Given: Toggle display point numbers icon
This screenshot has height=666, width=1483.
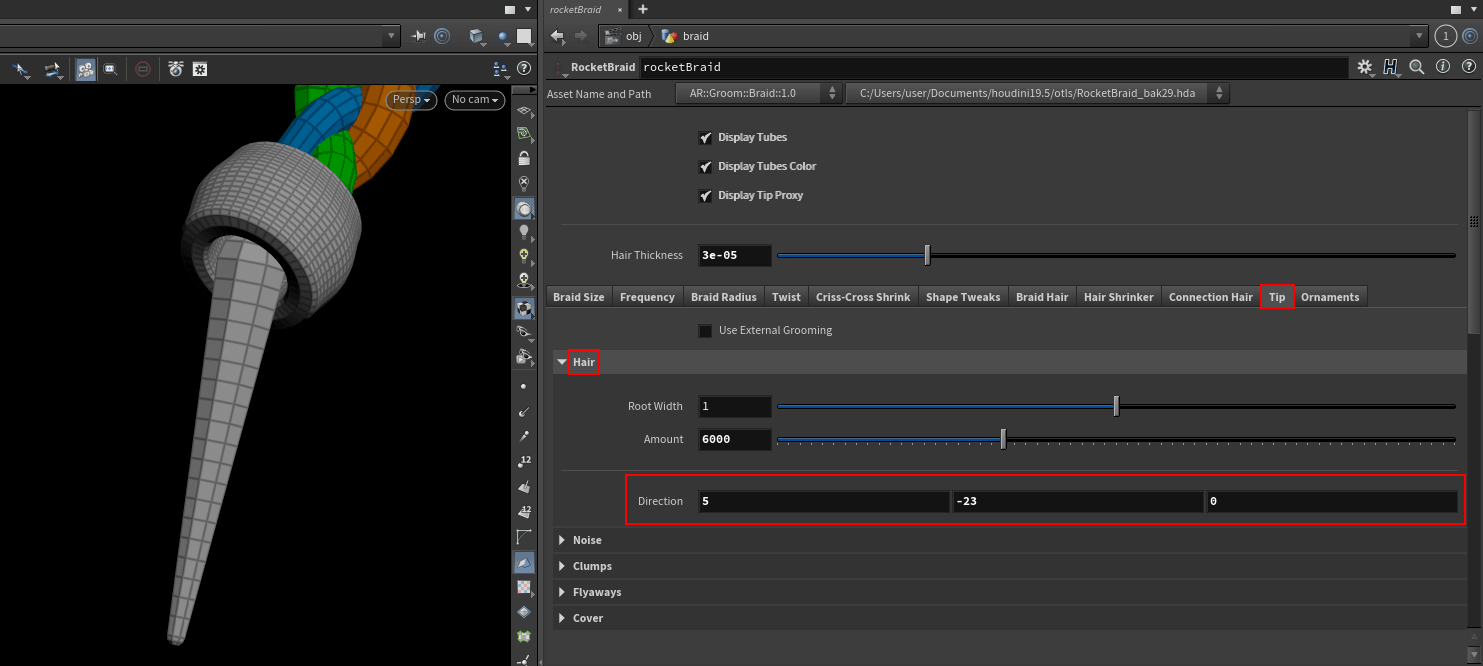Looking at the screenshot, I should click(524, 461).
